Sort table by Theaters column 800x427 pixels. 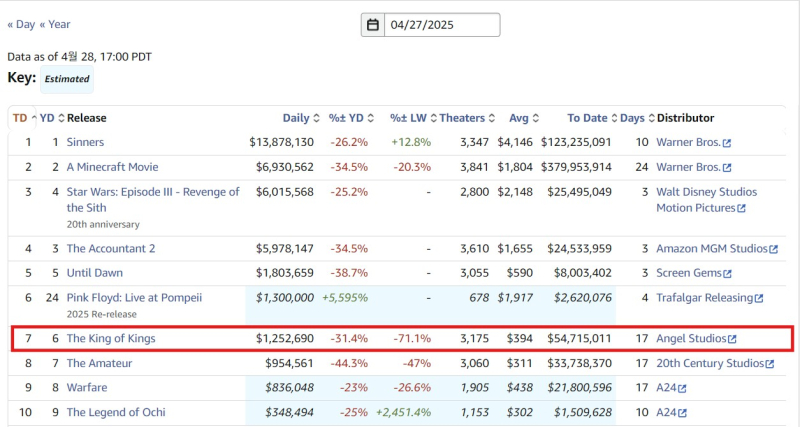pos(466,118)
